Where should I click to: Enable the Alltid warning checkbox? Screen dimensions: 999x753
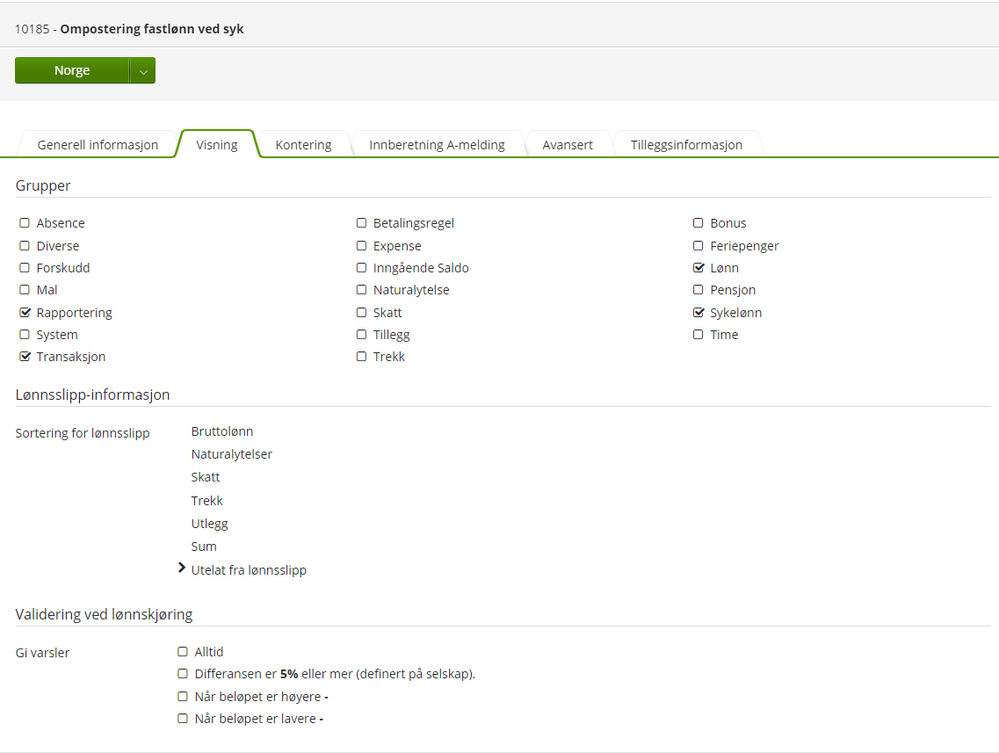coord(183,652)
